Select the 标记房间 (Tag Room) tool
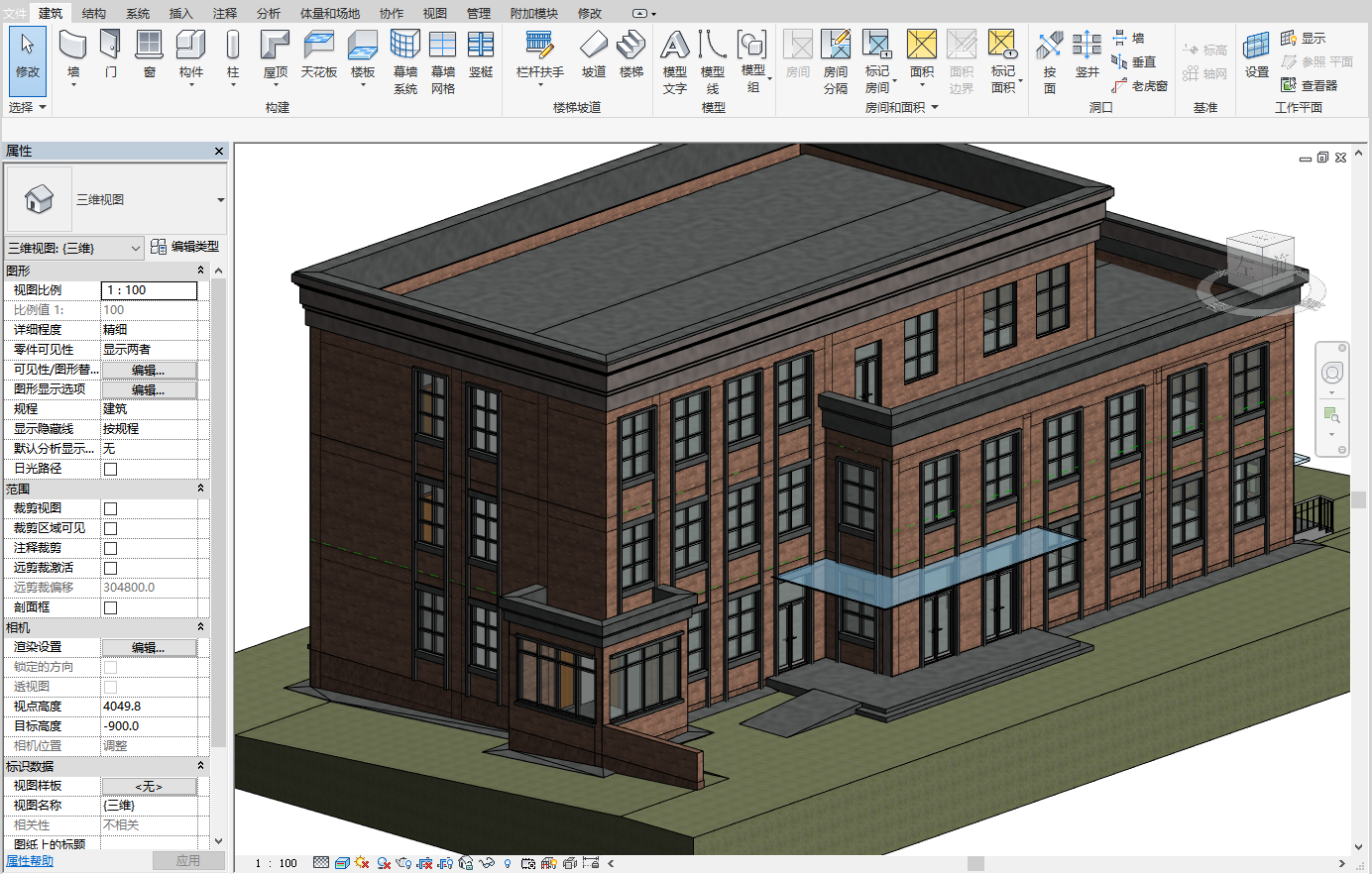The width and height of the screenshot is (1372, 874). click(877, 61)
